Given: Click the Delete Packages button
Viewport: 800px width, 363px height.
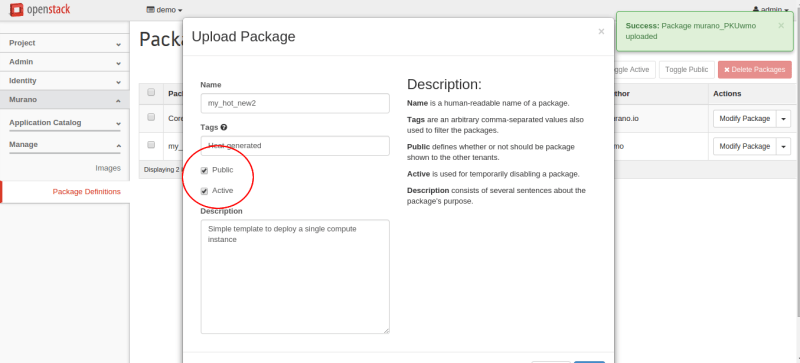Looking at the screenshot, I should tap(755, 69).
